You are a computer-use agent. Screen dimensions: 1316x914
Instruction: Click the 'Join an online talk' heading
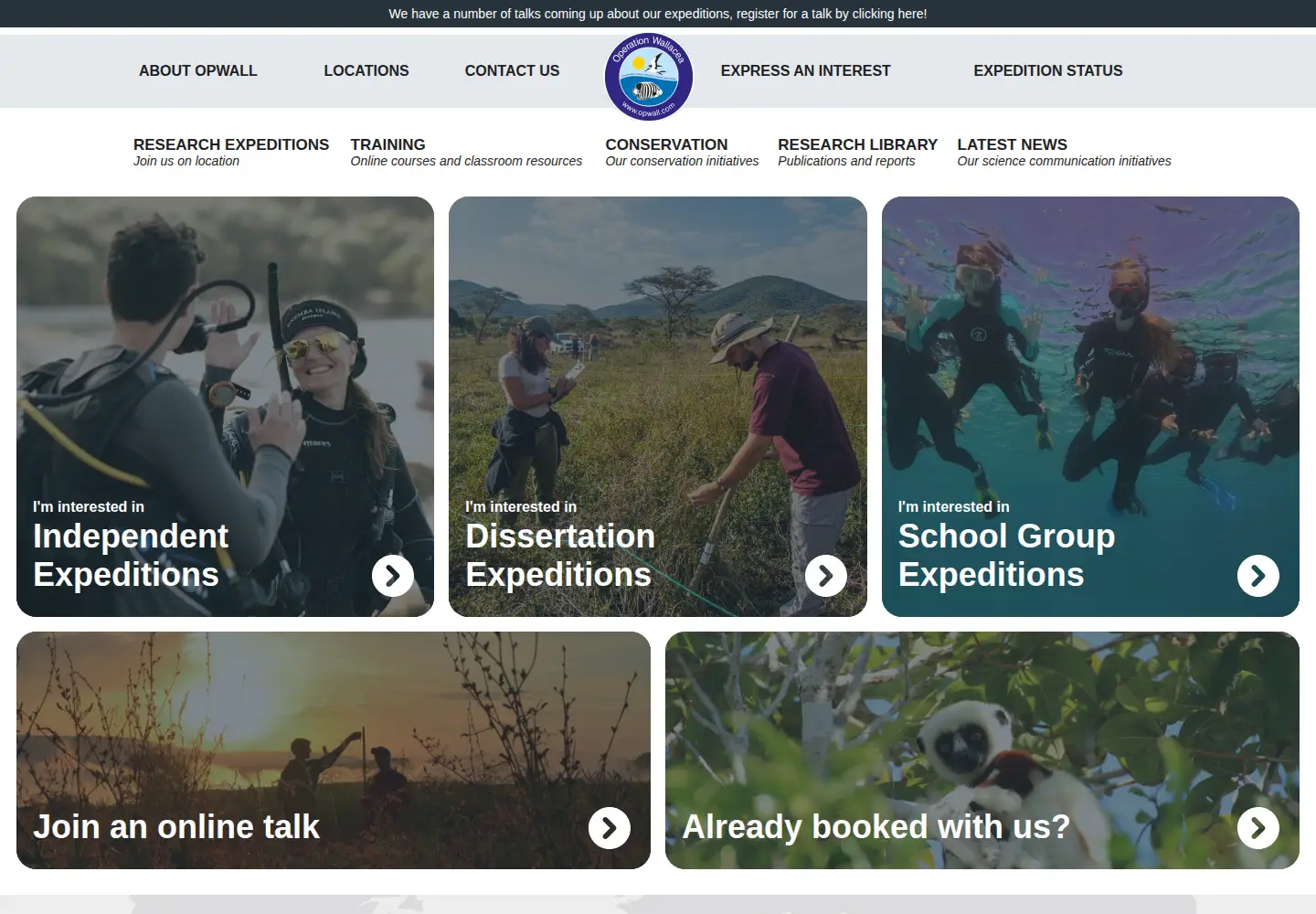(176, 827)
